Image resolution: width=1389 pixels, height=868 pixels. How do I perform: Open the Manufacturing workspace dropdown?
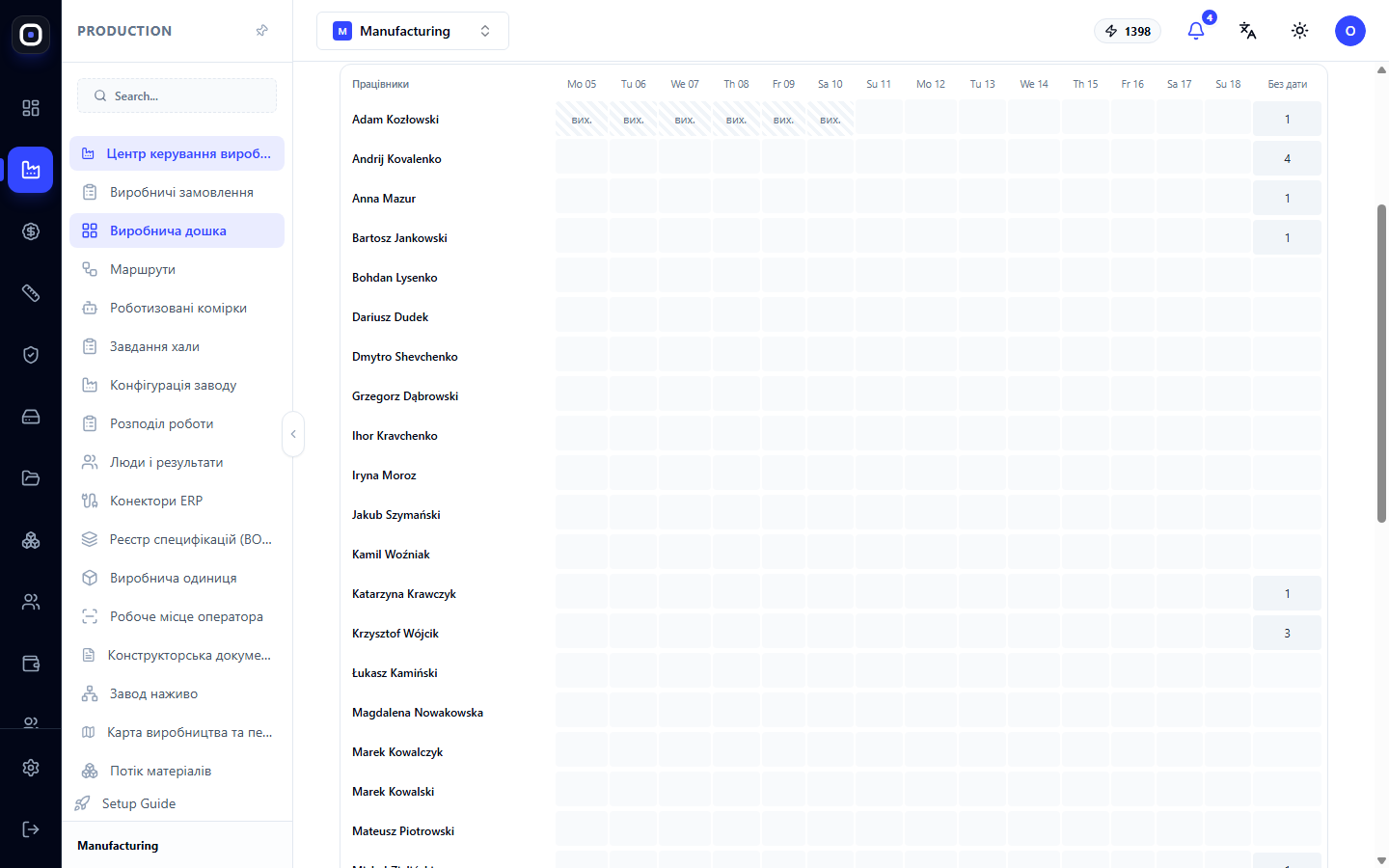413,31
